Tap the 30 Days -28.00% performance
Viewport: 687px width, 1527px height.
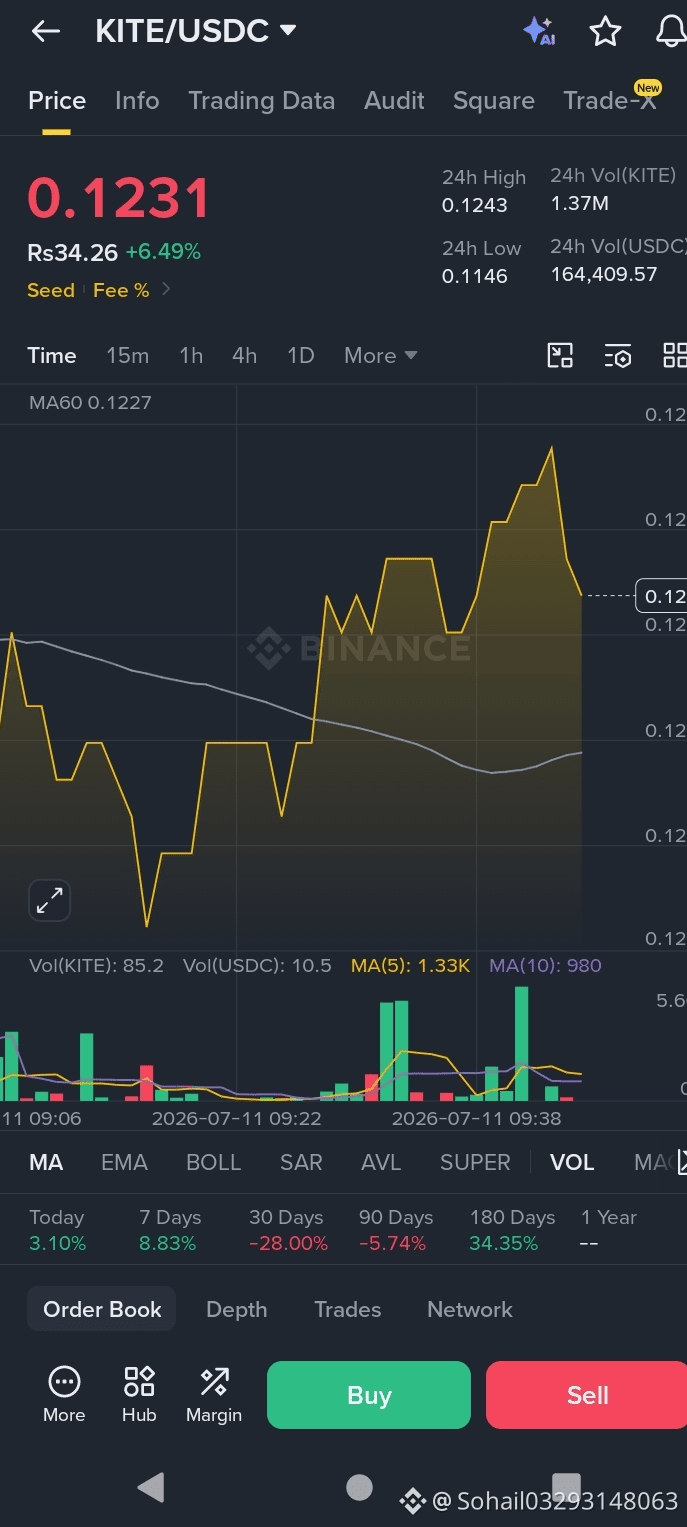tap(288, 1230)
